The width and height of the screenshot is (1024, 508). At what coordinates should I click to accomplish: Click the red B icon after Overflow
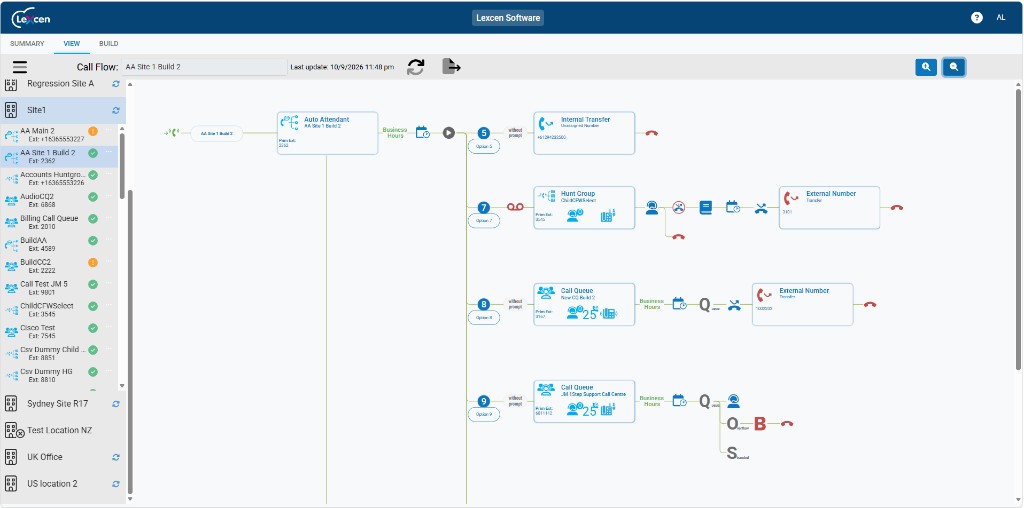(x=760, y=424)
